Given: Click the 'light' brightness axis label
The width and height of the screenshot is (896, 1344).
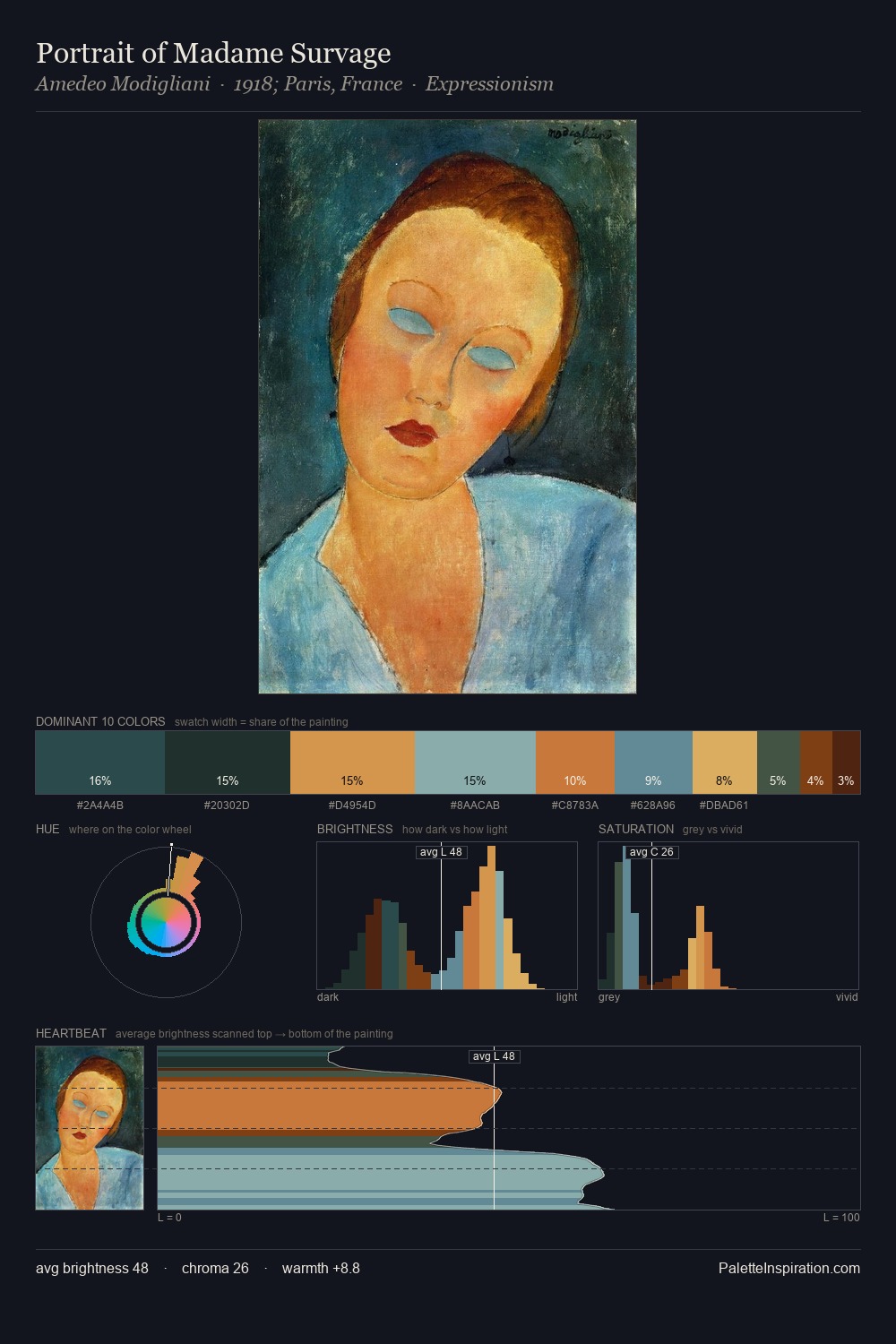Looking at the screenshot, I should (567, 997).
